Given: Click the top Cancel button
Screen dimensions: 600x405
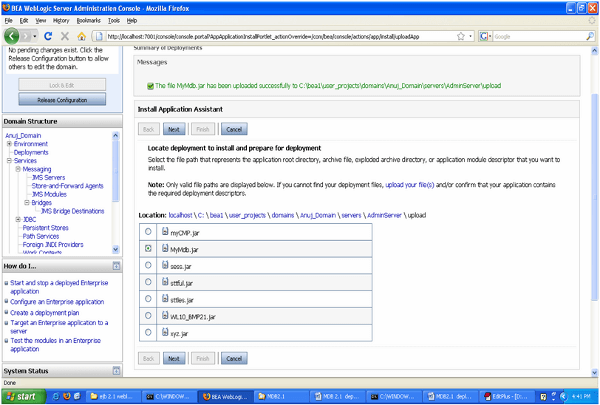Looking at the screenshot, I should point(234,129).
